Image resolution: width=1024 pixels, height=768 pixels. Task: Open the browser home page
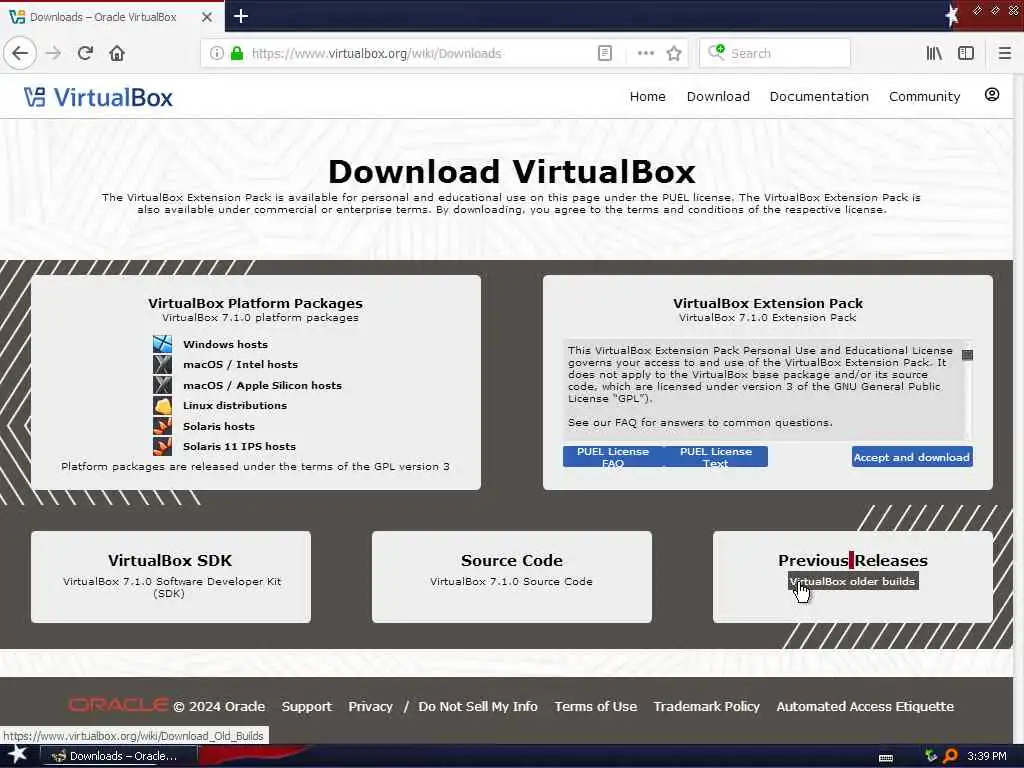coord(117,53)
